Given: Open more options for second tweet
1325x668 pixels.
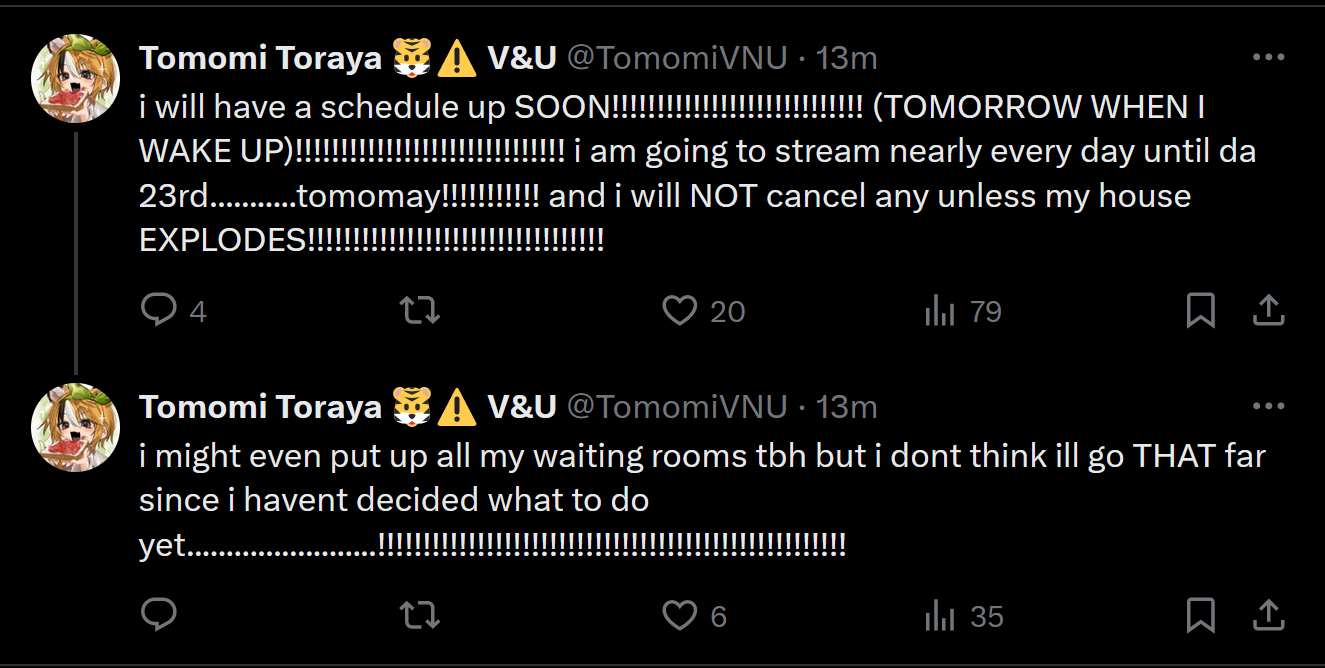Looking at the screenshot, I should [x=1268, y=406].
